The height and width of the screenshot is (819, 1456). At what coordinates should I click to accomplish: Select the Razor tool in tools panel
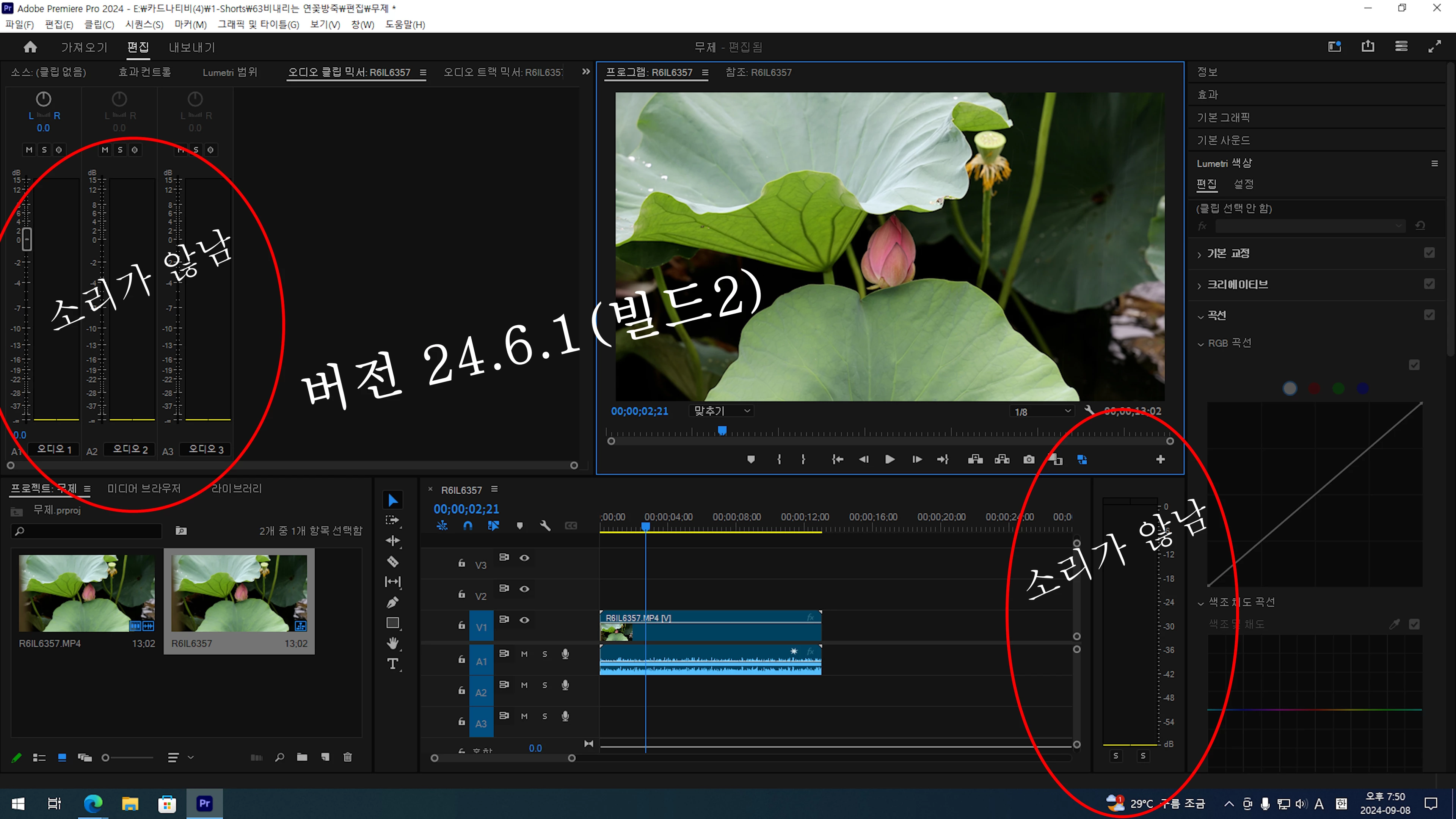pos(393,561)
